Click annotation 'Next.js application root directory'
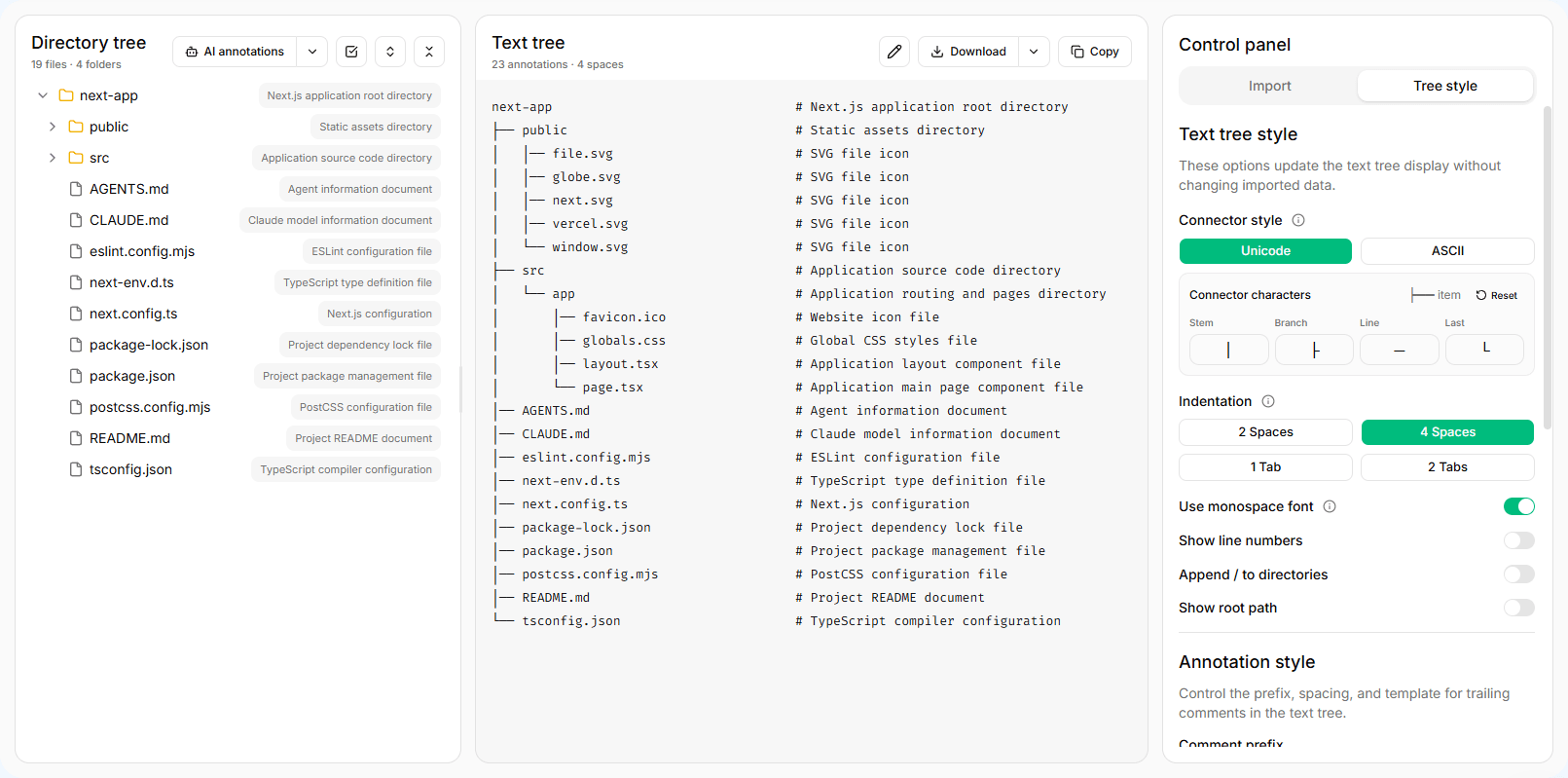The width and height of the screenshot is (1568, 778). [349, 95]
